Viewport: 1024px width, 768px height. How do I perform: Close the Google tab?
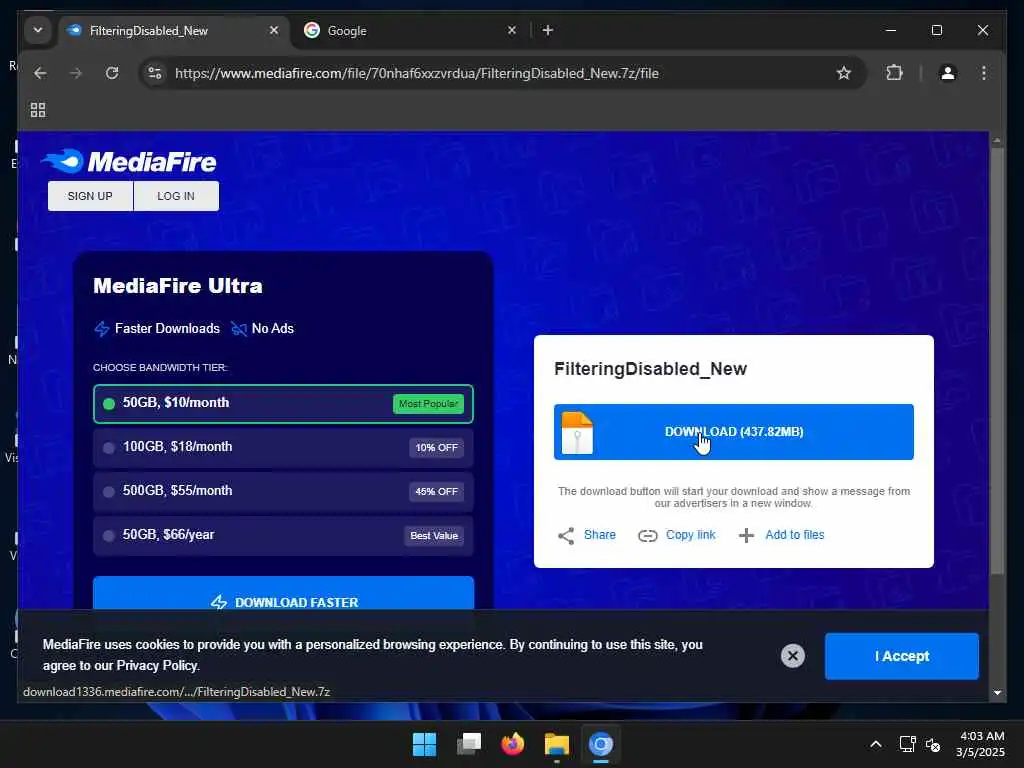click(512, 30)
